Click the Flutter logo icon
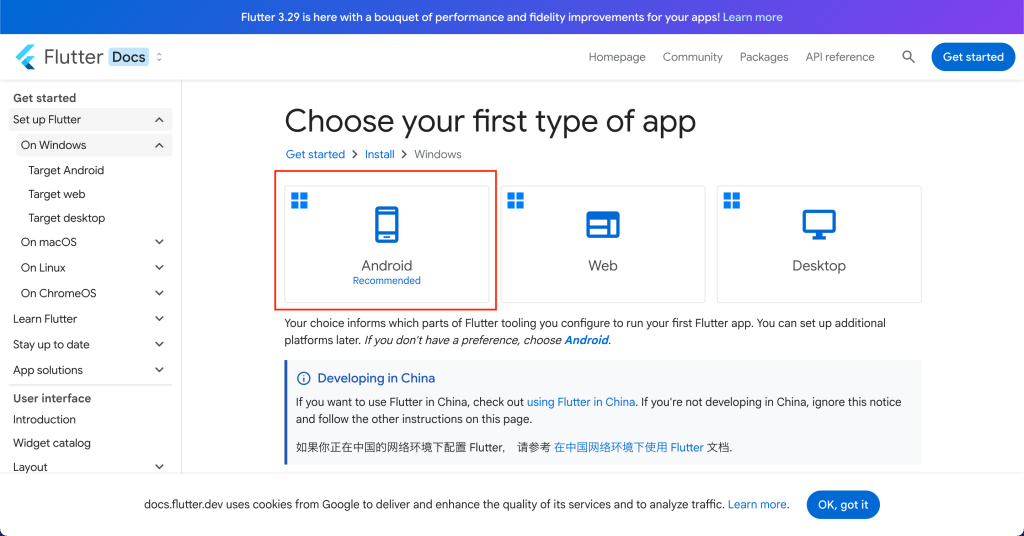This screenshot has height=536, width=1024. pos(26,57)
